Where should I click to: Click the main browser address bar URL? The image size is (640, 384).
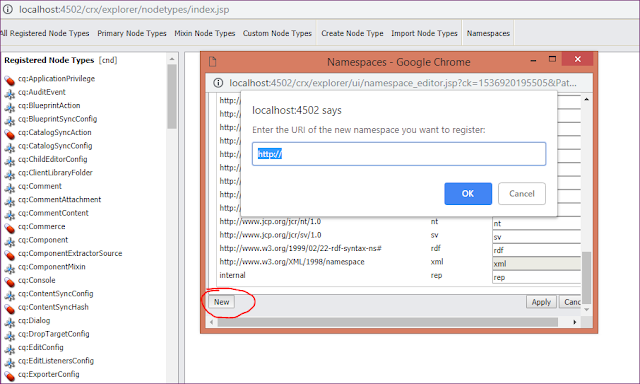click(x=124, y=9)
